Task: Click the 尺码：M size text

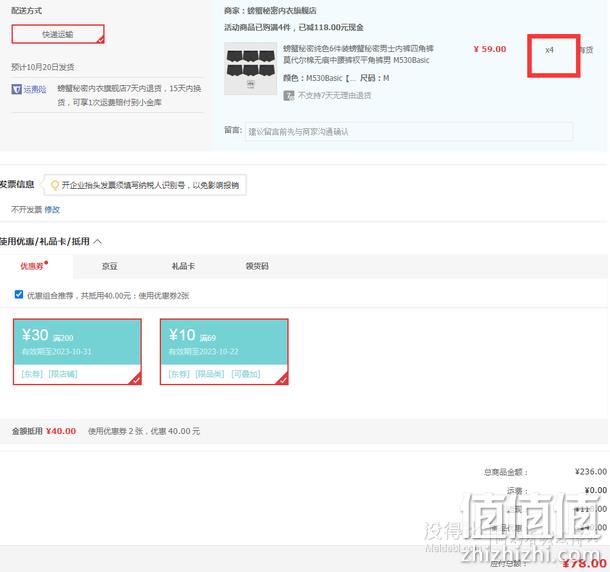Action: point(374,78)
